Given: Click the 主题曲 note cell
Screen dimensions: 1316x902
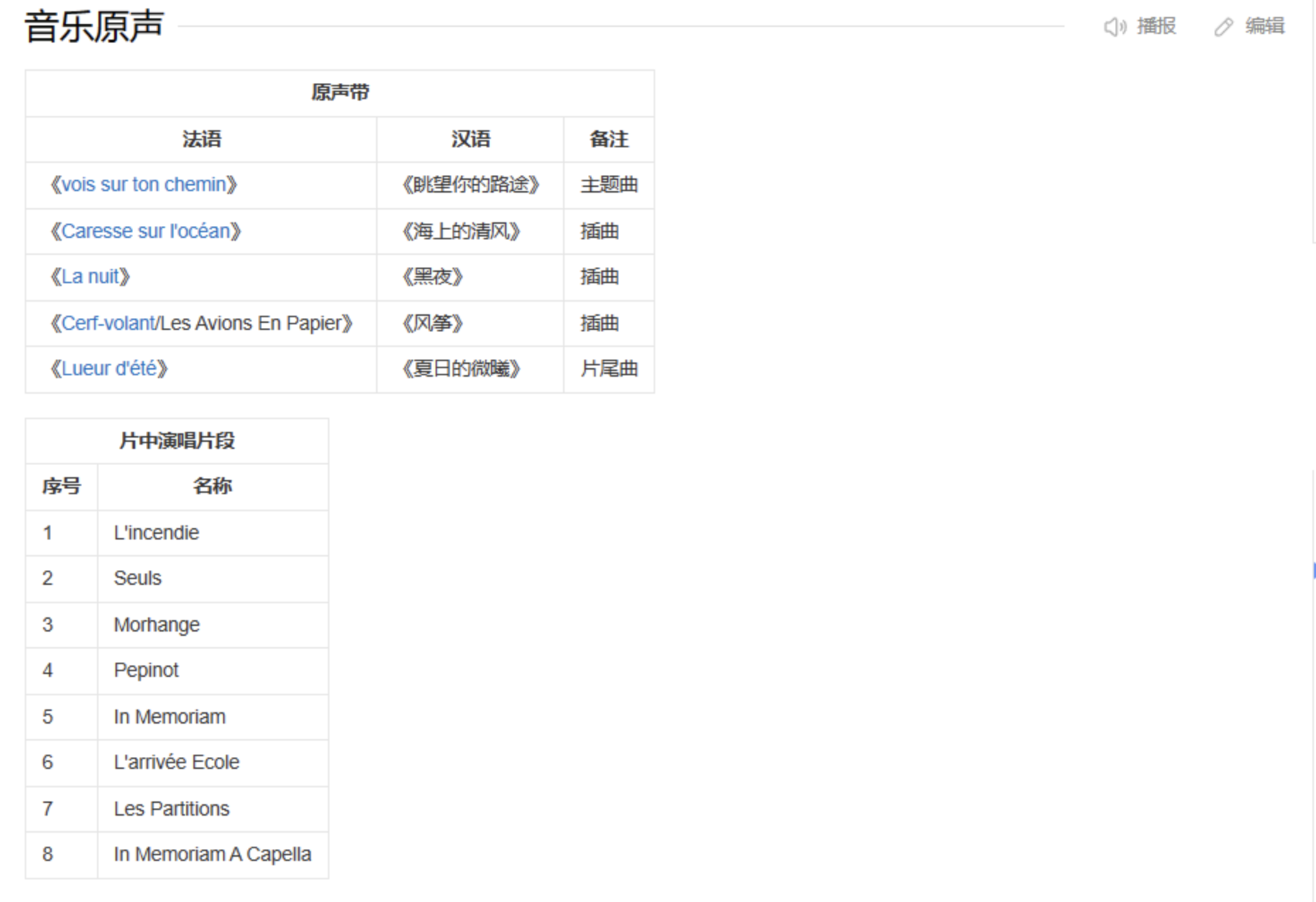Looking at the screenshot, I should click(609, 185).
